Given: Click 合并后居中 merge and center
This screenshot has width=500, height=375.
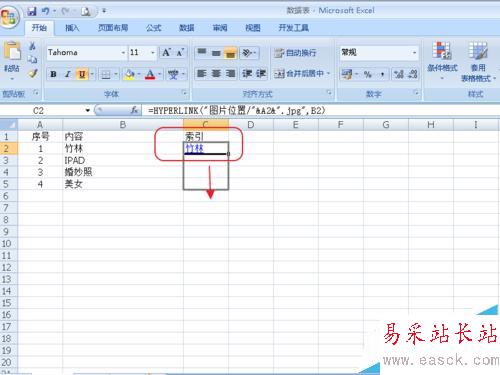Looking at the screenshot, I should (x=299, y=73).
